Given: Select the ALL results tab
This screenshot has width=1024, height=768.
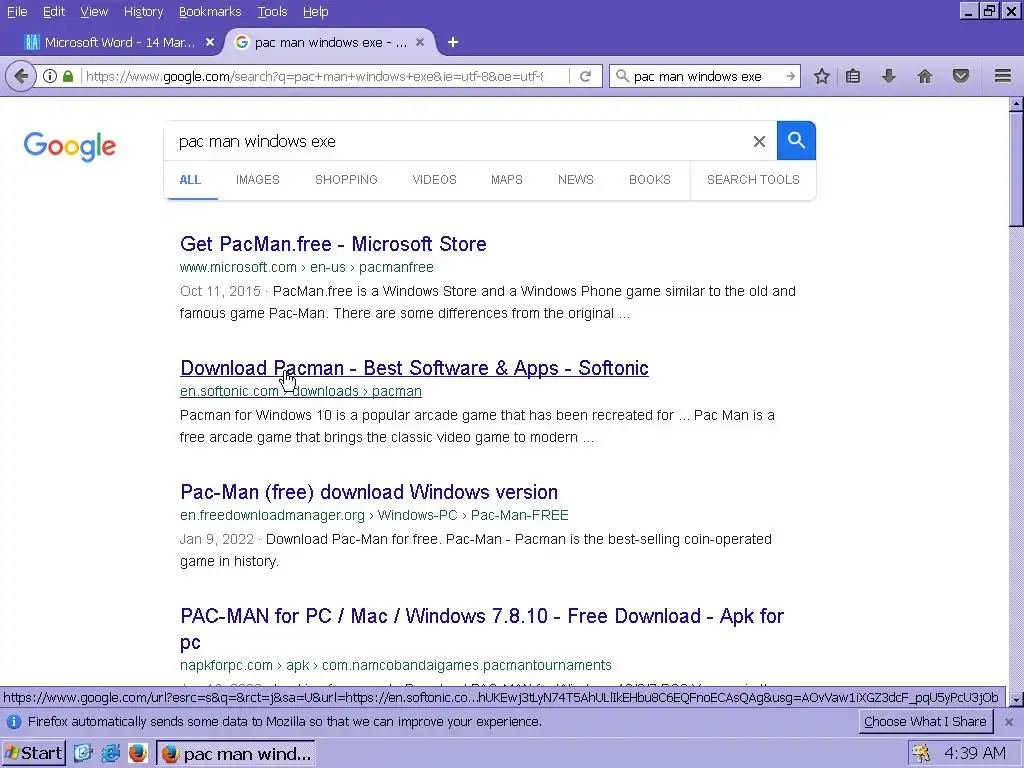Looking at the screenshot, I should click(x=190, y=180).
